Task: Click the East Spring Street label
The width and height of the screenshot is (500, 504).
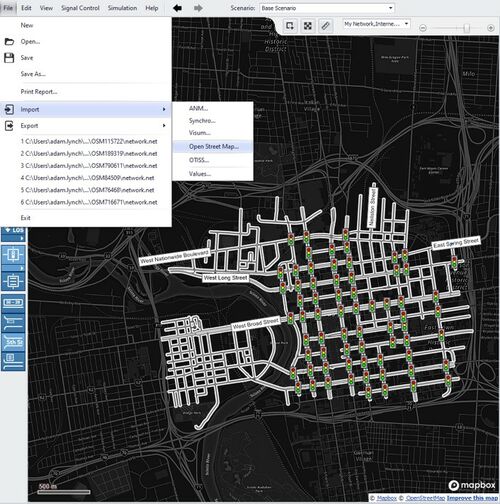Action: coord(456,243)
